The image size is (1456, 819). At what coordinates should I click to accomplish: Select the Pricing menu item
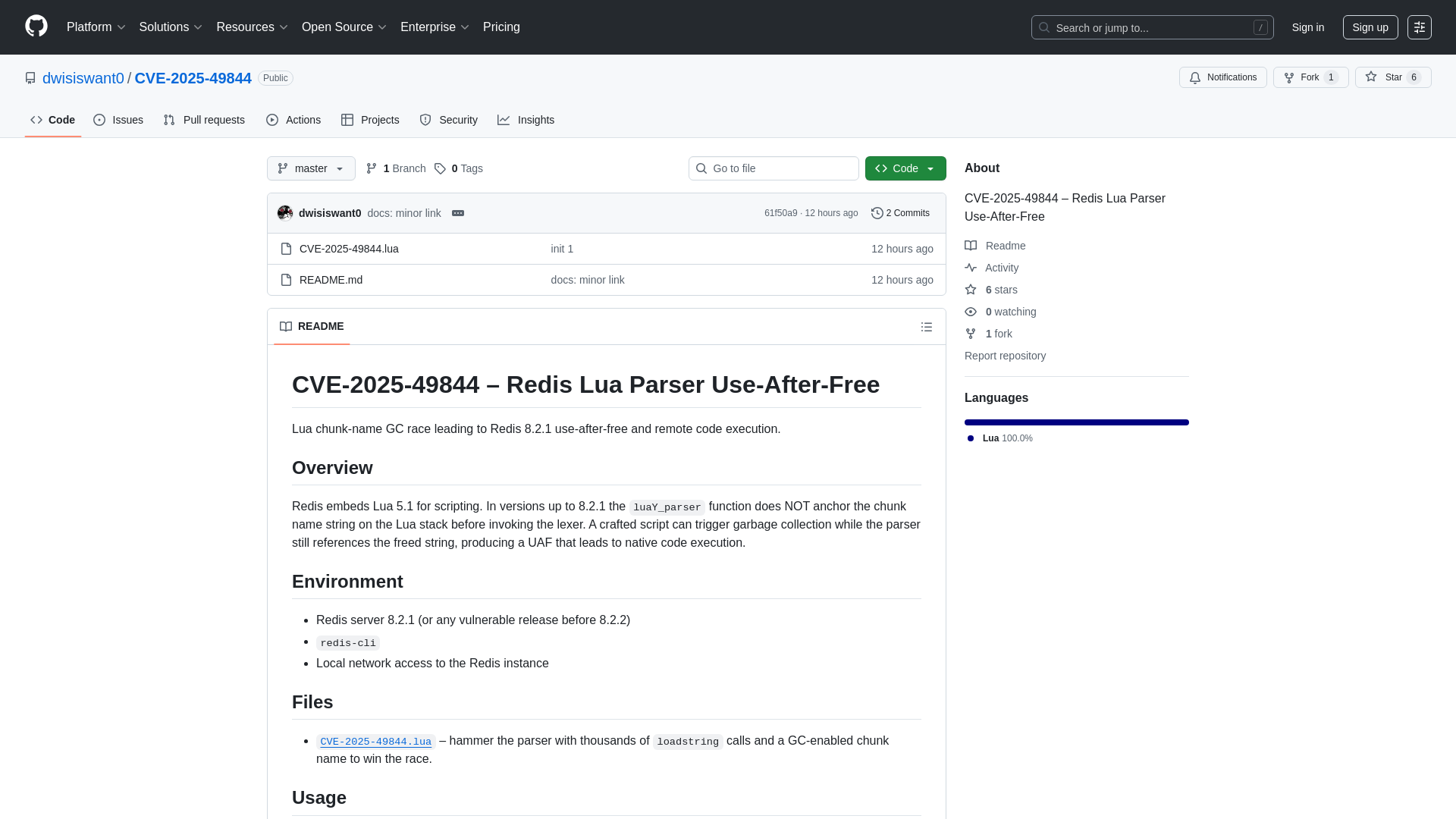(x=501, y=27)
